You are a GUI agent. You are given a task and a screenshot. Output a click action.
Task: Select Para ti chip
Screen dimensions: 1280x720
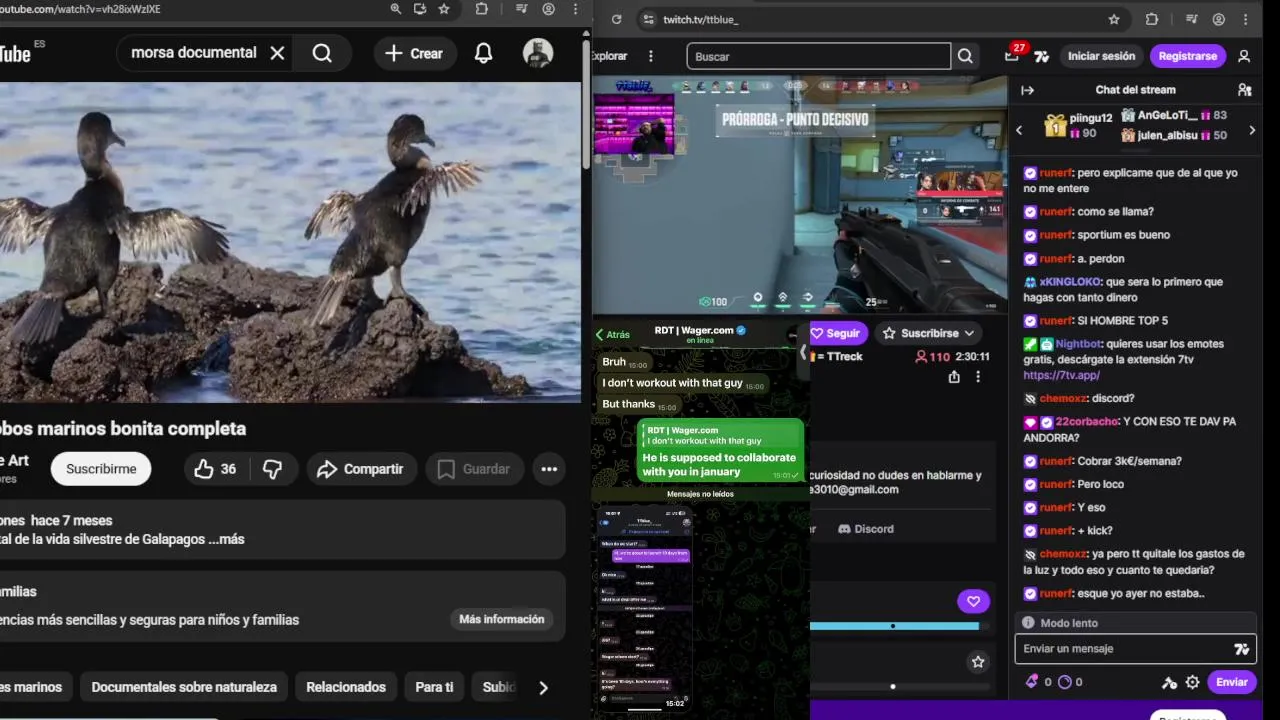click(434, 687)
